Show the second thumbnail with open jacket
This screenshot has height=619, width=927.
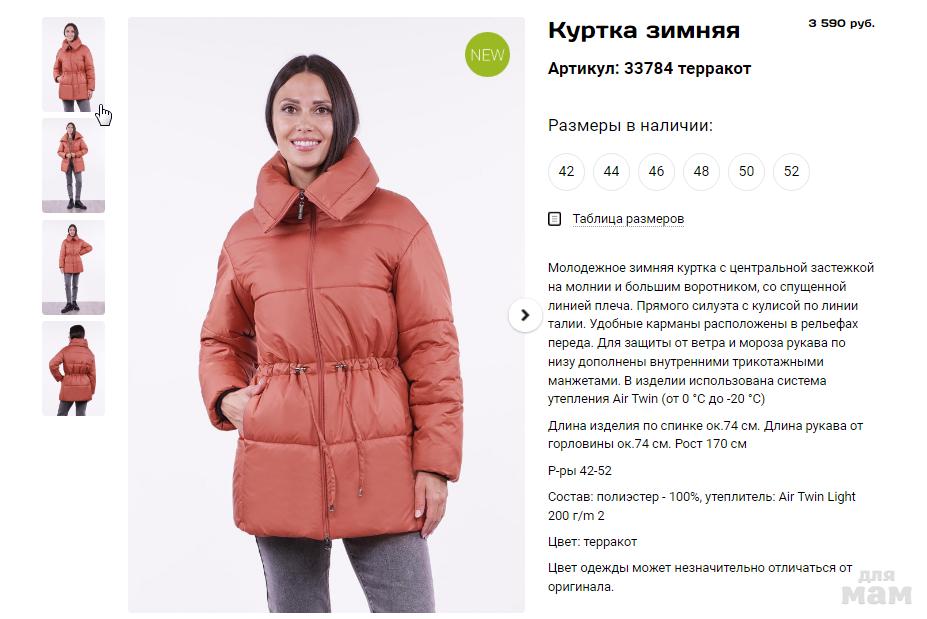point(73,166)
